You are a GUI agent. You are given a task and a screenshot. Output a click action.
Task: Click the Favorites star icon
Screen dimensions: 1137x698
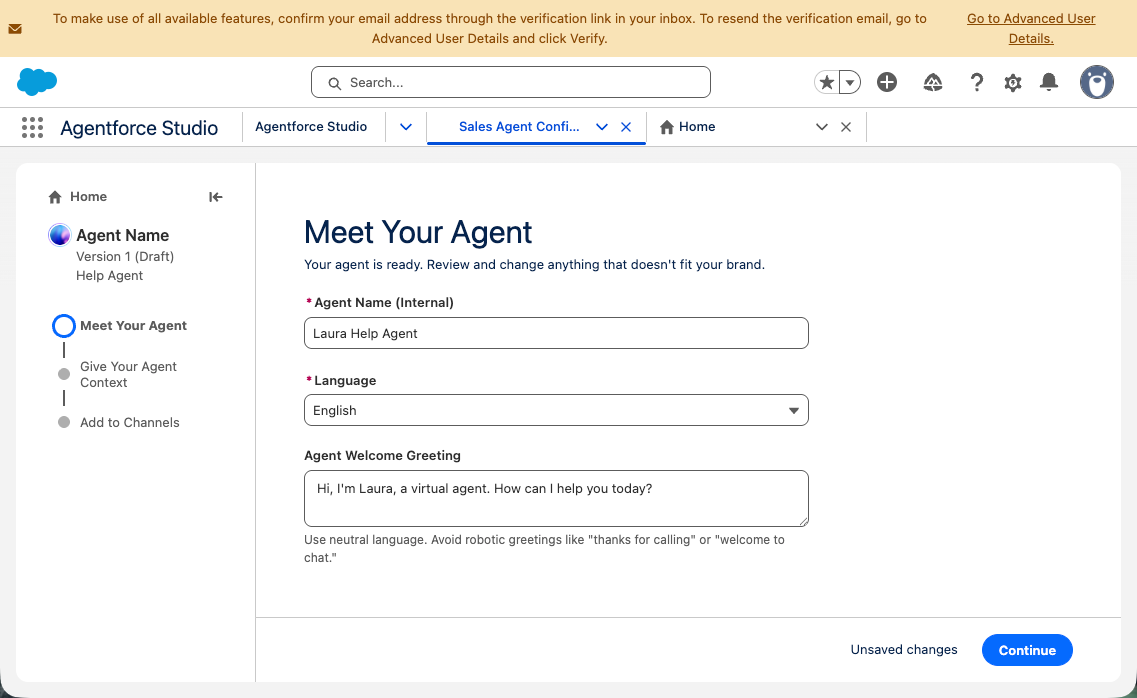[827, 82]
